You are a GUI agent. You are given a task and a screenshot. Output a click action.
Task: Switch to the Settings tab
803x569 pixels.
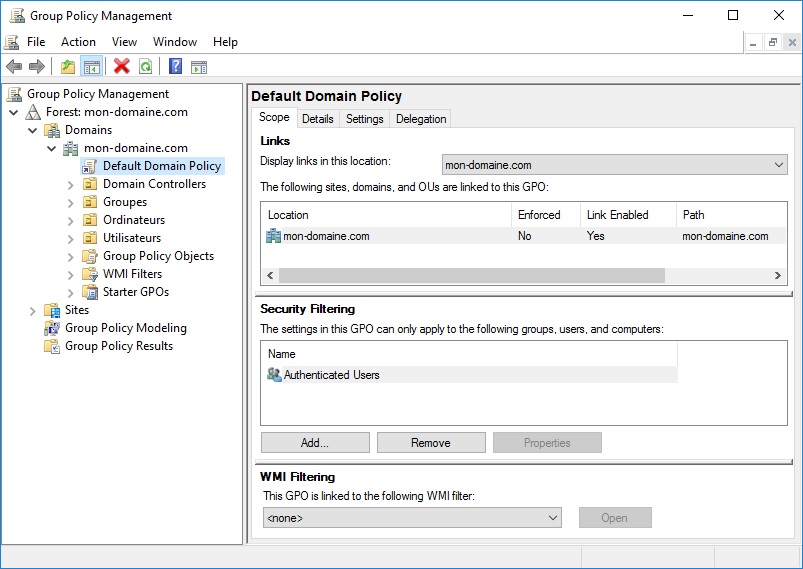click(x=365, y=119)
